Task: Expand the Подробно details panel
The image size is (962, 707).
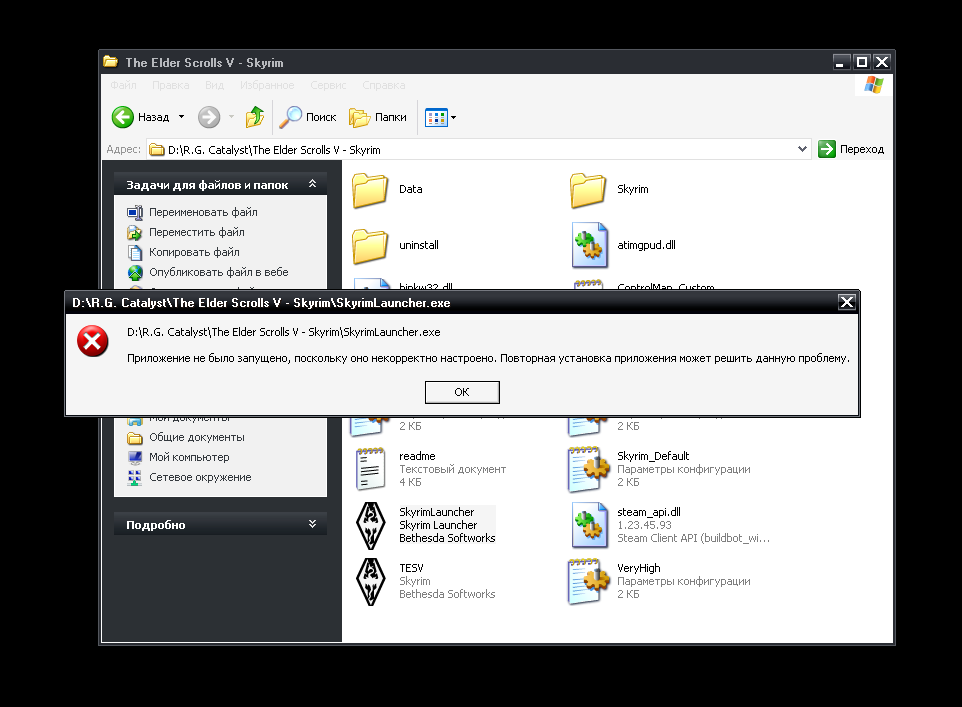Action: point(312,524)
